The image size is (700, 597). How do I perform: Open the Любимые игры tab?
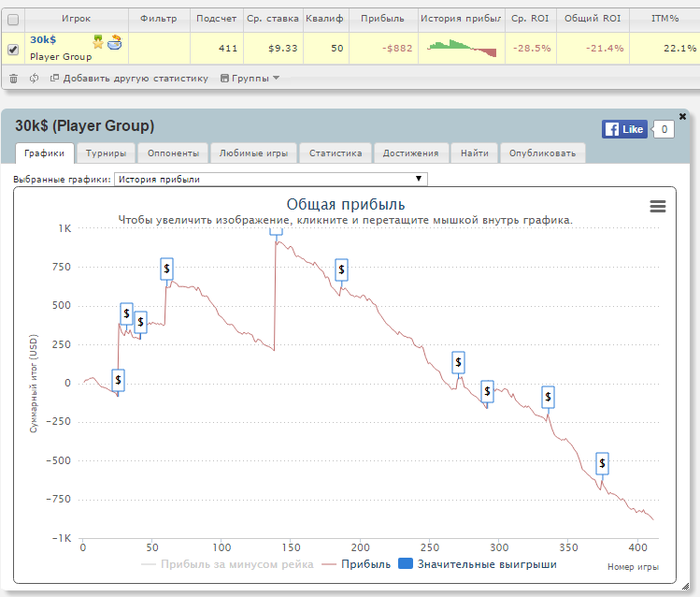click(x=253, y=153)
